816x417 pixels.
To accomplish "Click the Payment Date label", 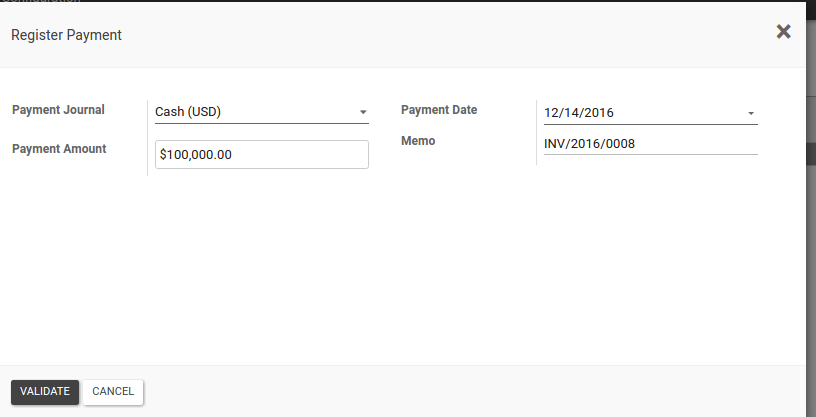I will (439, 110).
